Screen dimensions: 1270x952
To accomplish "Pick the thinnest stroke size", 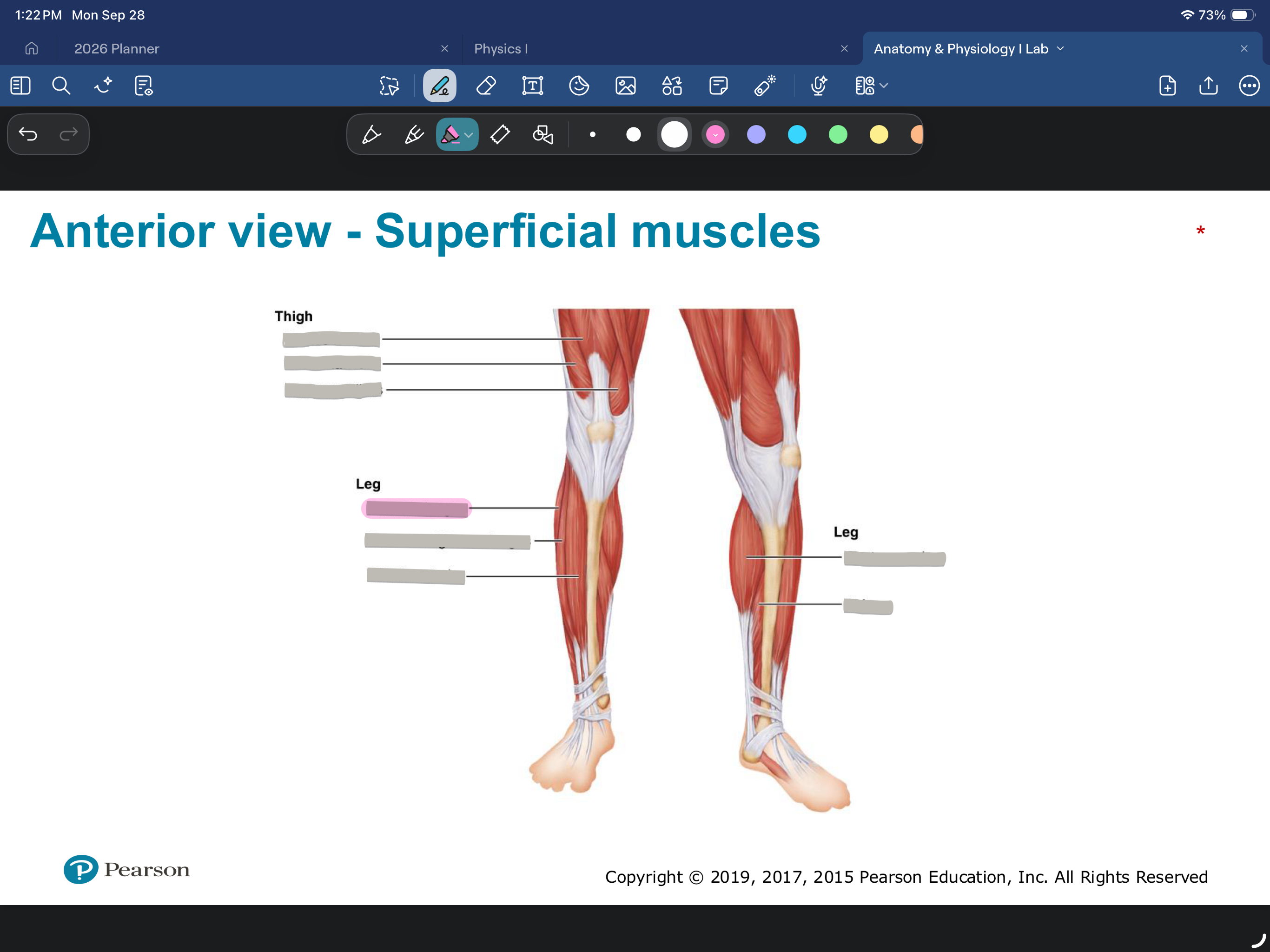I will [x=593, y=134].
